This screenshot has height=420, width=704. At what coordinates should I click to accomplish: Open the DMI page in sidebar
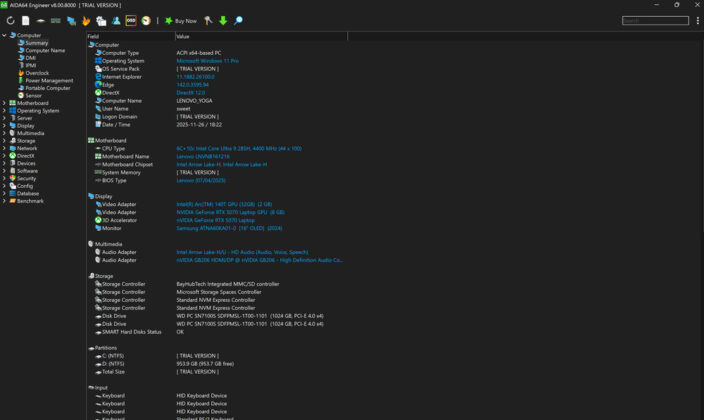30,58
